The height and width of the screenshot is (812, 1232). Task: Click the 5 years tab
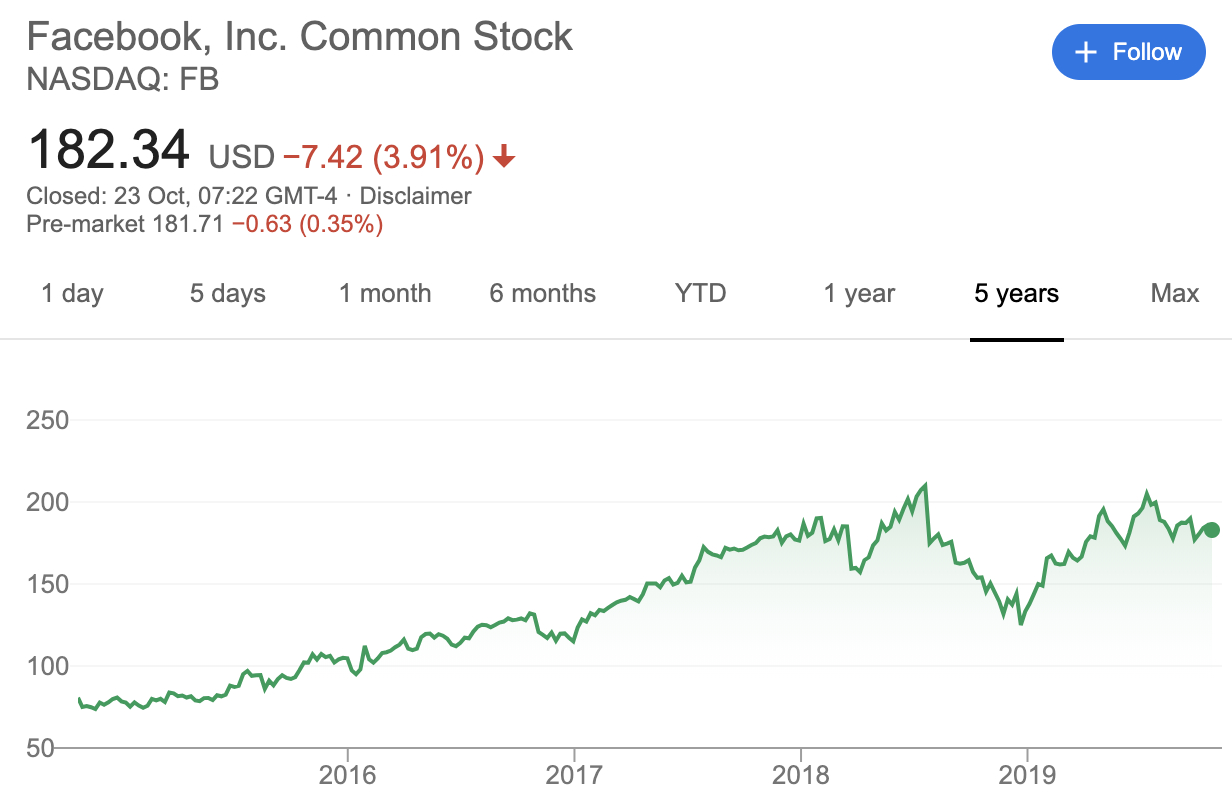(x=1016, y=293)
